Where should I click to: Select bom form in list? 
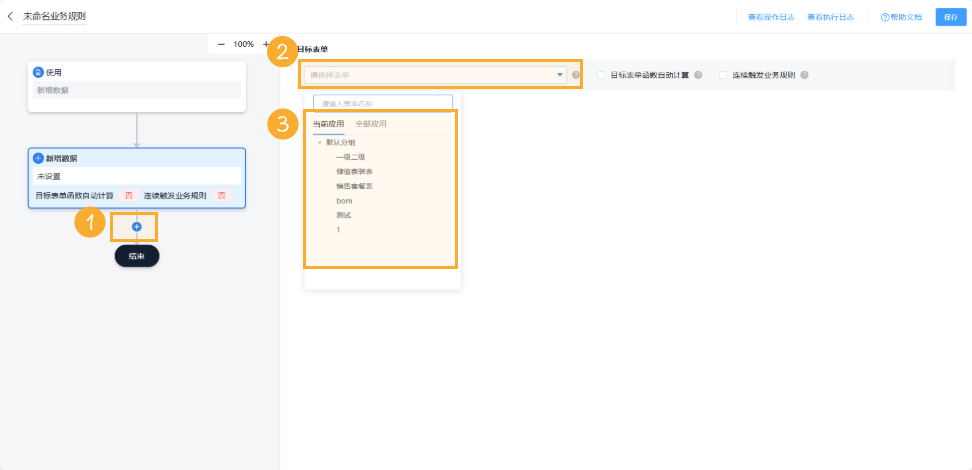click(344, 201)
